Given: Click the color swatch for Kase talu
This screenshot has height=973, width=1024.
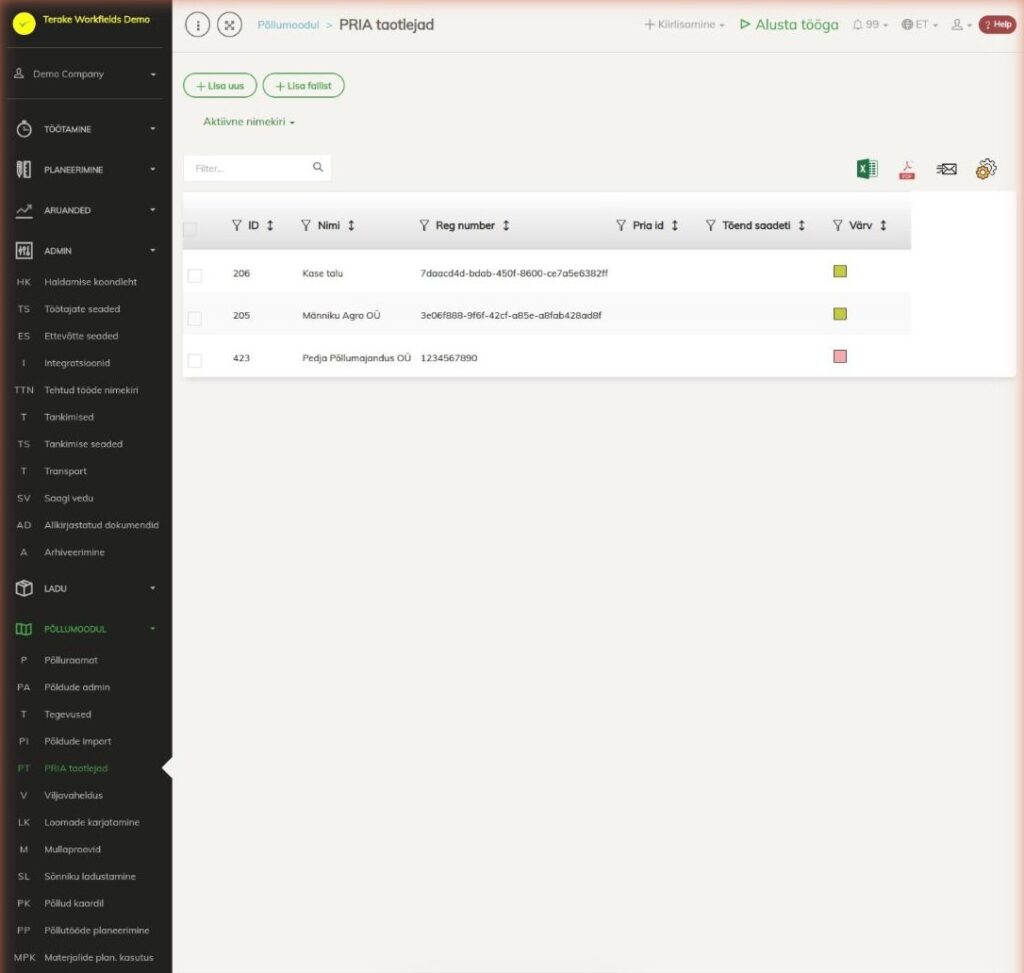Looking at the screenshot, I should point(840,272).
